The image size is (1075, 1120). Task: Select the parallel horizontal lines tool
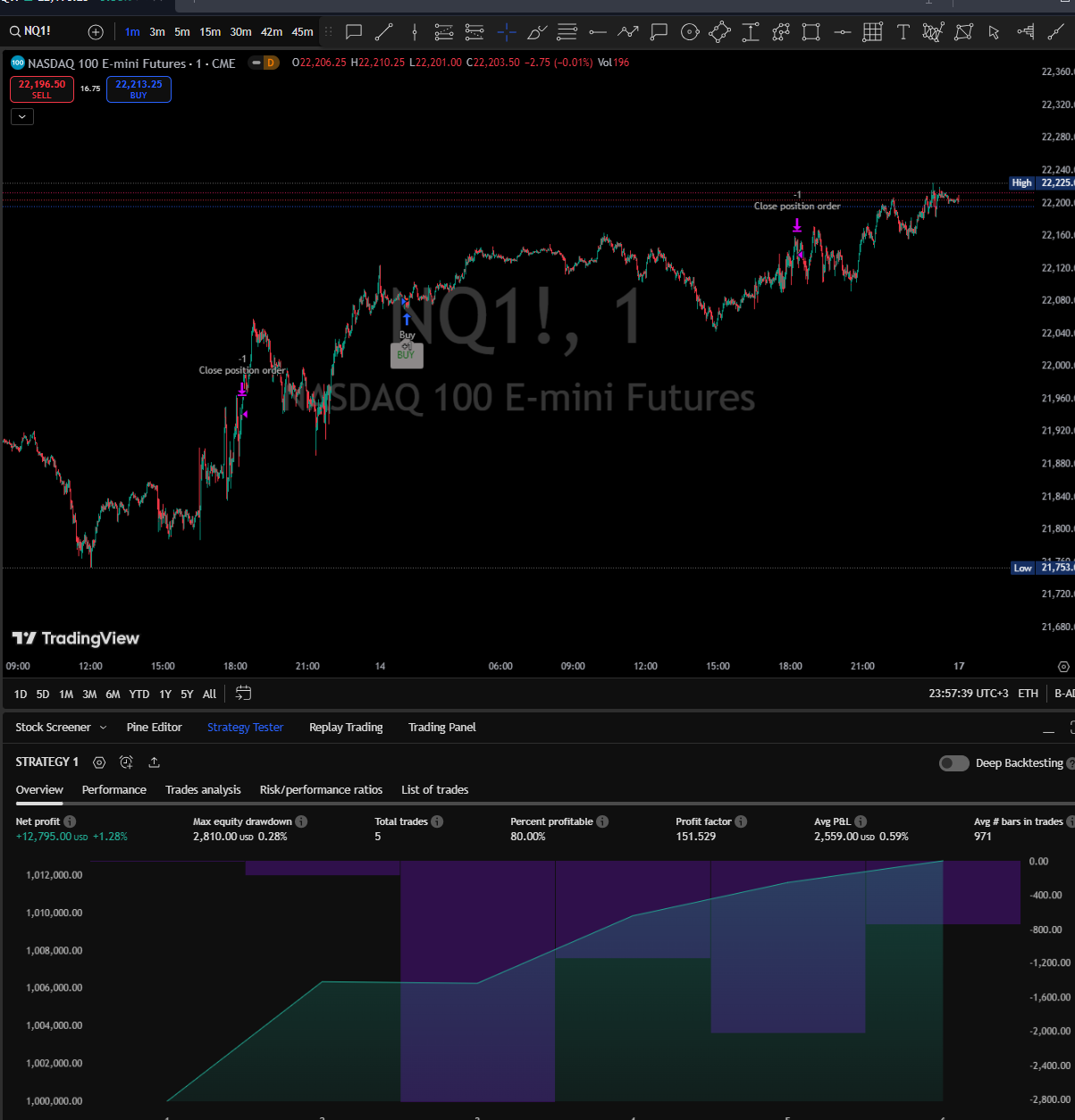click(567, 32)
